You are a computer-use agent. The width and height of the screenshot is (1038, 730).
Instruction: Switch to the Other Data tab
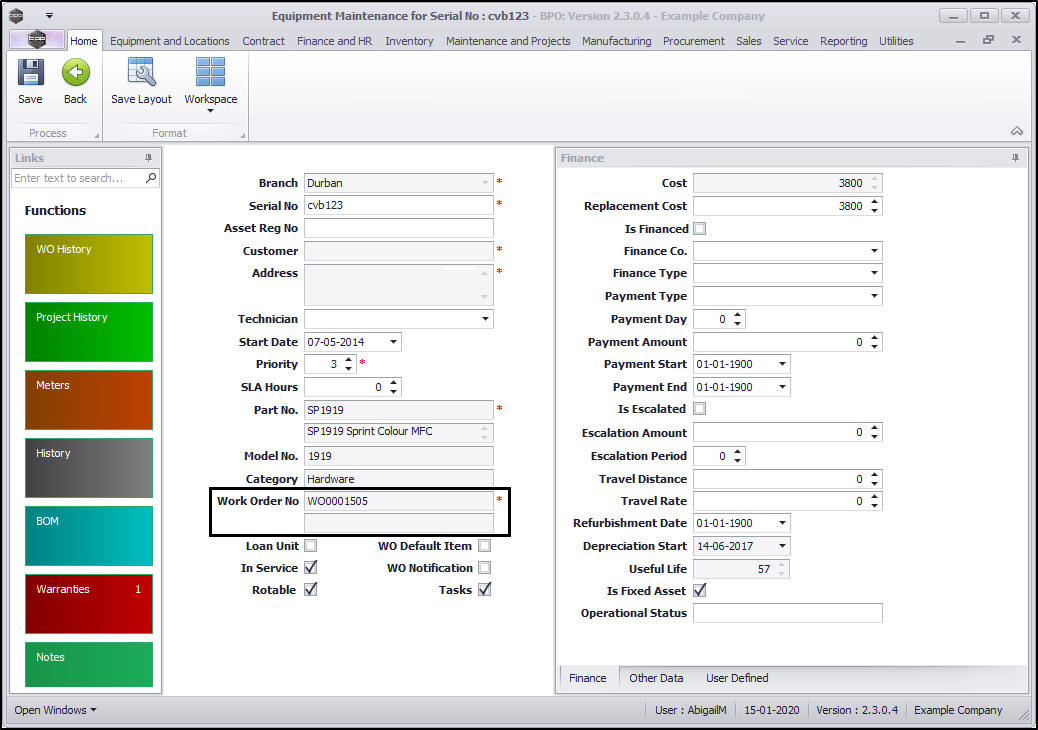pos(656,678)
